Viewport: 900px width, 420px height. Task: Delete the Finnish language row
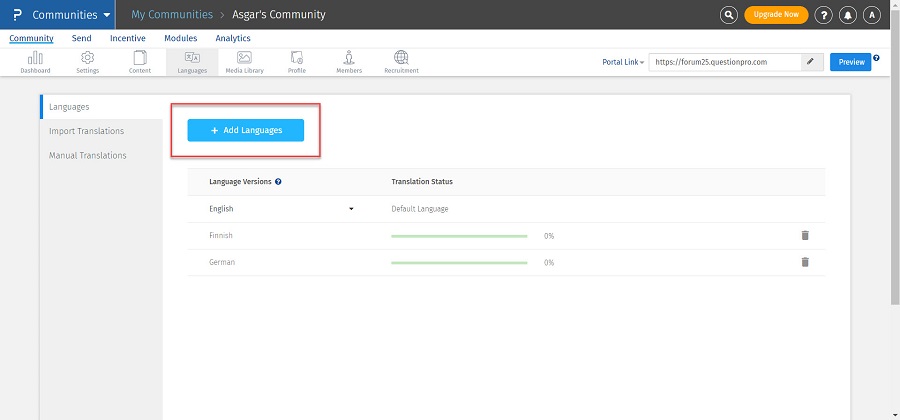tap(805, 236)
